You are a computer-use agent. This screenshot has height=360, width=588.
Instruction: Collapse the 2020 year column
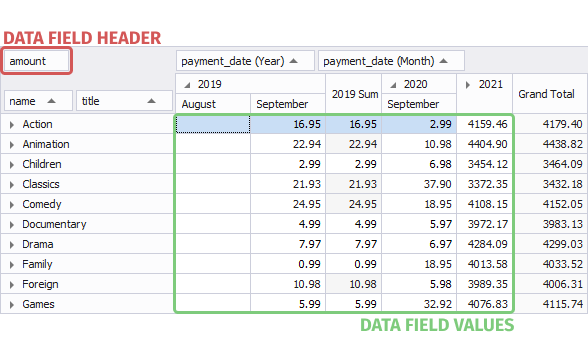coord(393,85)
